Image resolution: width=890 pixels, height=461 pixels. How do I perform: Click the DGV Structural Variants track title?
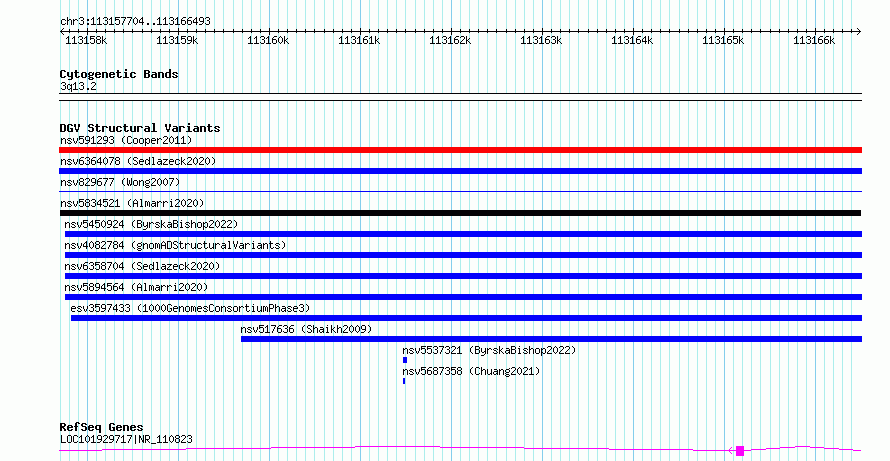click(x=140, y=128)
